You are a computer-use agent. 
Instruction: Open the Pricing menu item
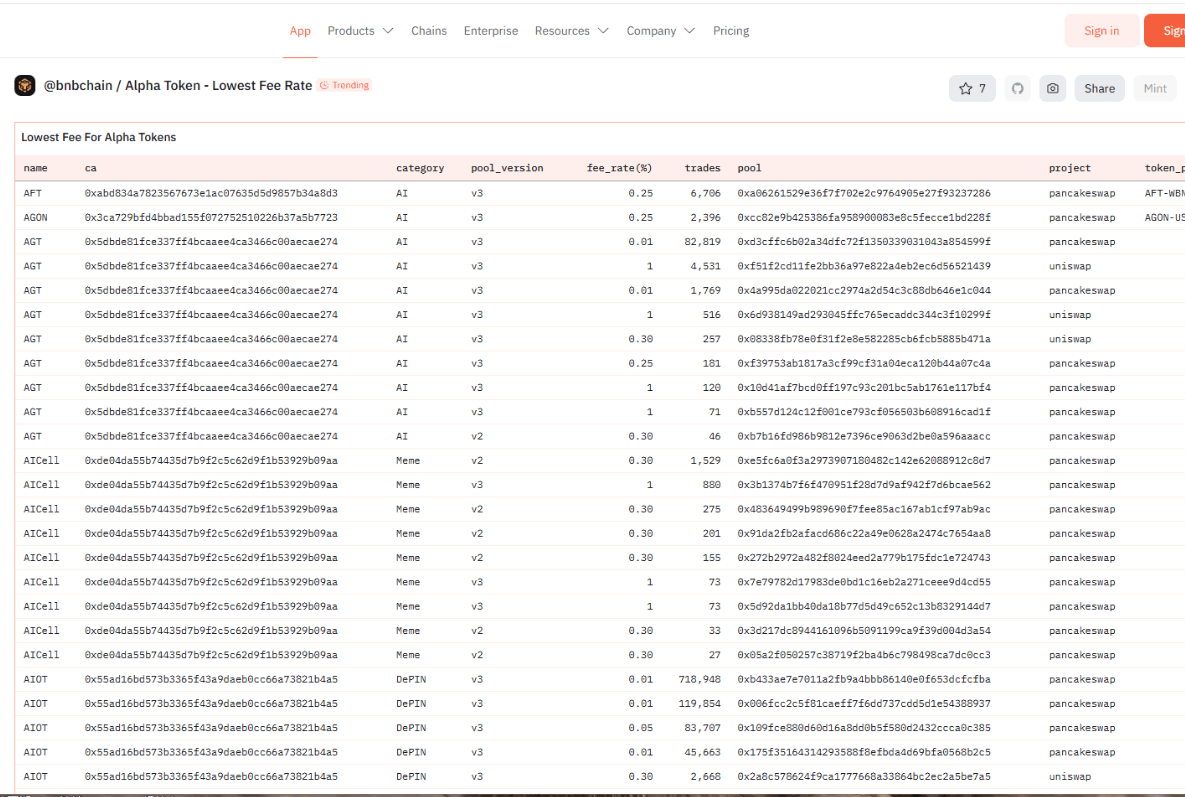[731, 31]
